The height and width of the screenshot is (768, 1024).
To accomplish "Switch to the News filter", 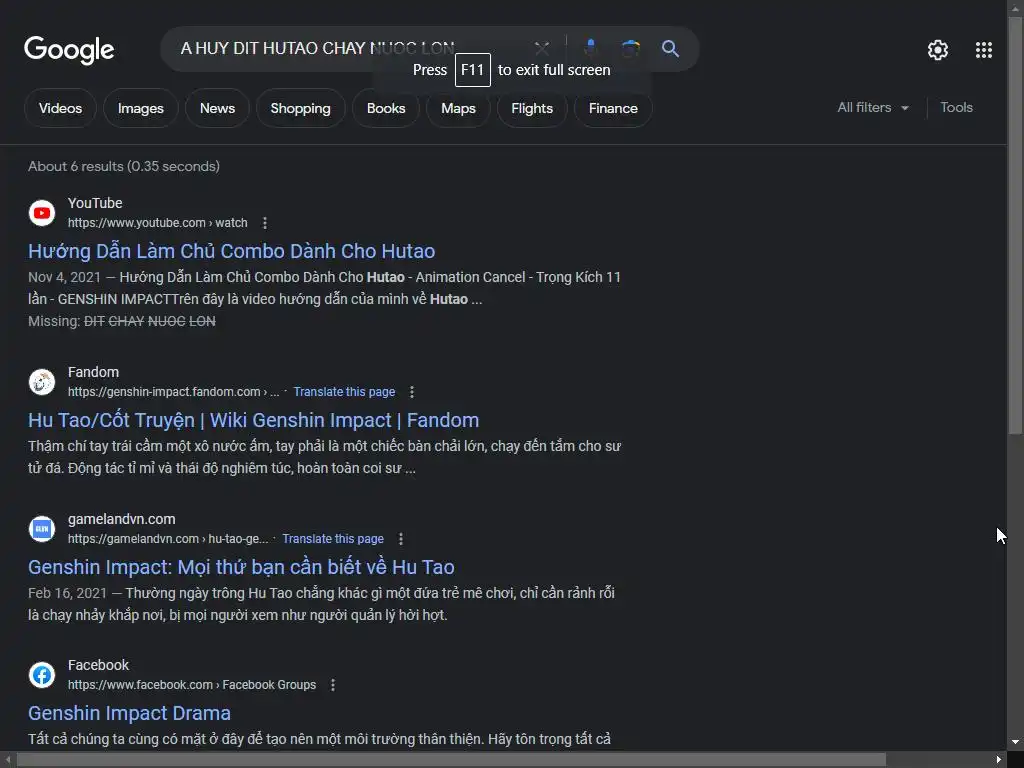I will pyautogui.click(x=217, y=108).
